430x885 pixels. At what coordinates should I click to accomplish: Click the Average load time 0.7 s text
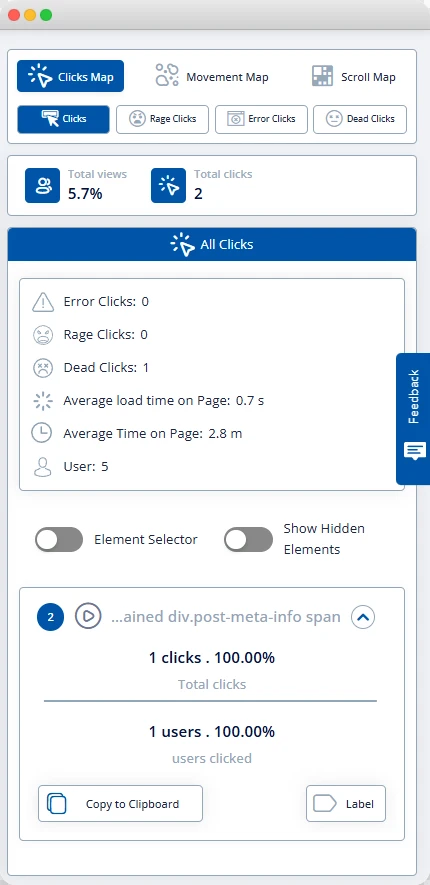[x=164, y=401]
